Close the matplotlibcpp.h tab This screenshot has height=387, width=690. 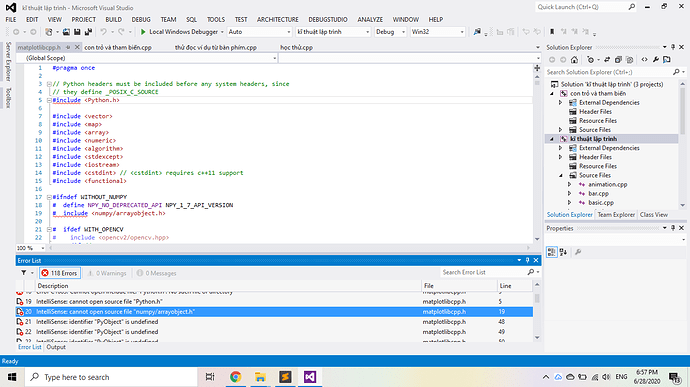coord(77,47)
